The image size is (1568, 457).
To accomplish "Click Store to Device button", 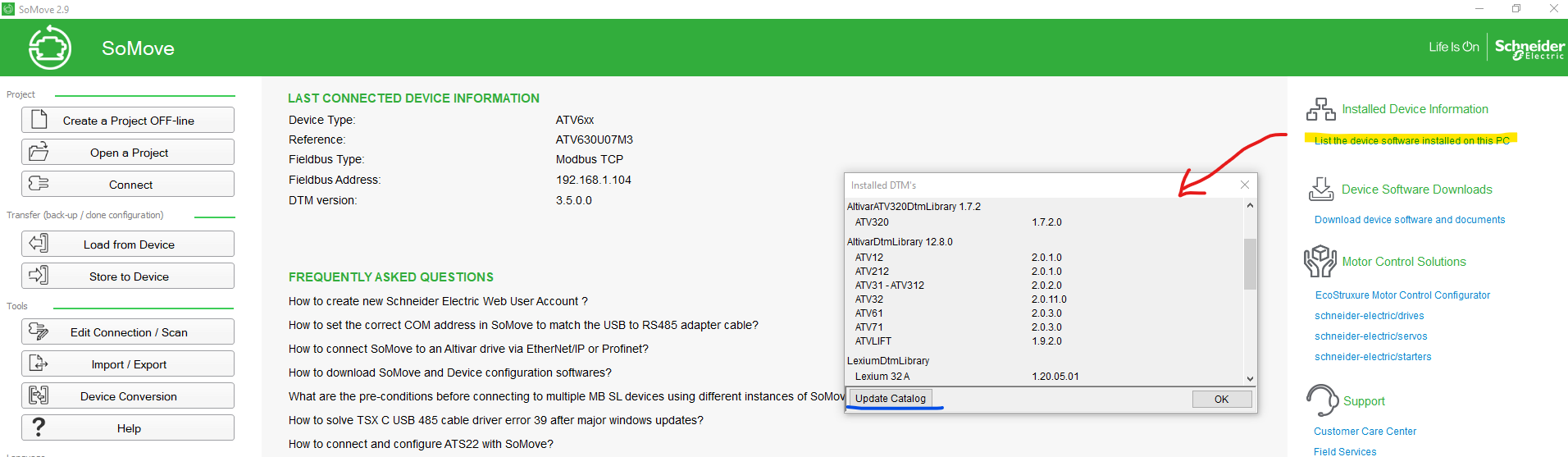I will tap(128, 276).
